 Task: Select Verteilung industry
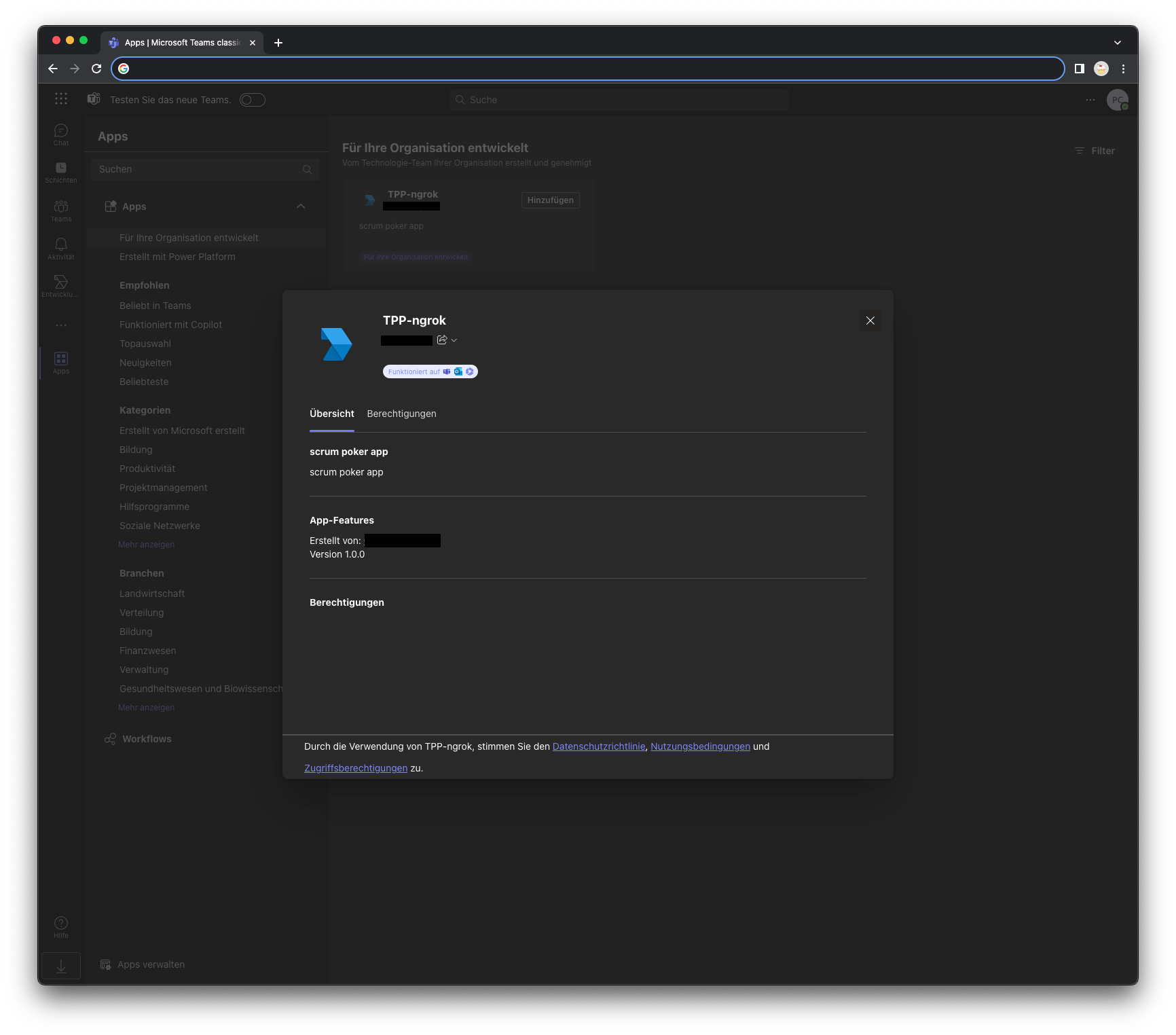(x=141, y=613)
